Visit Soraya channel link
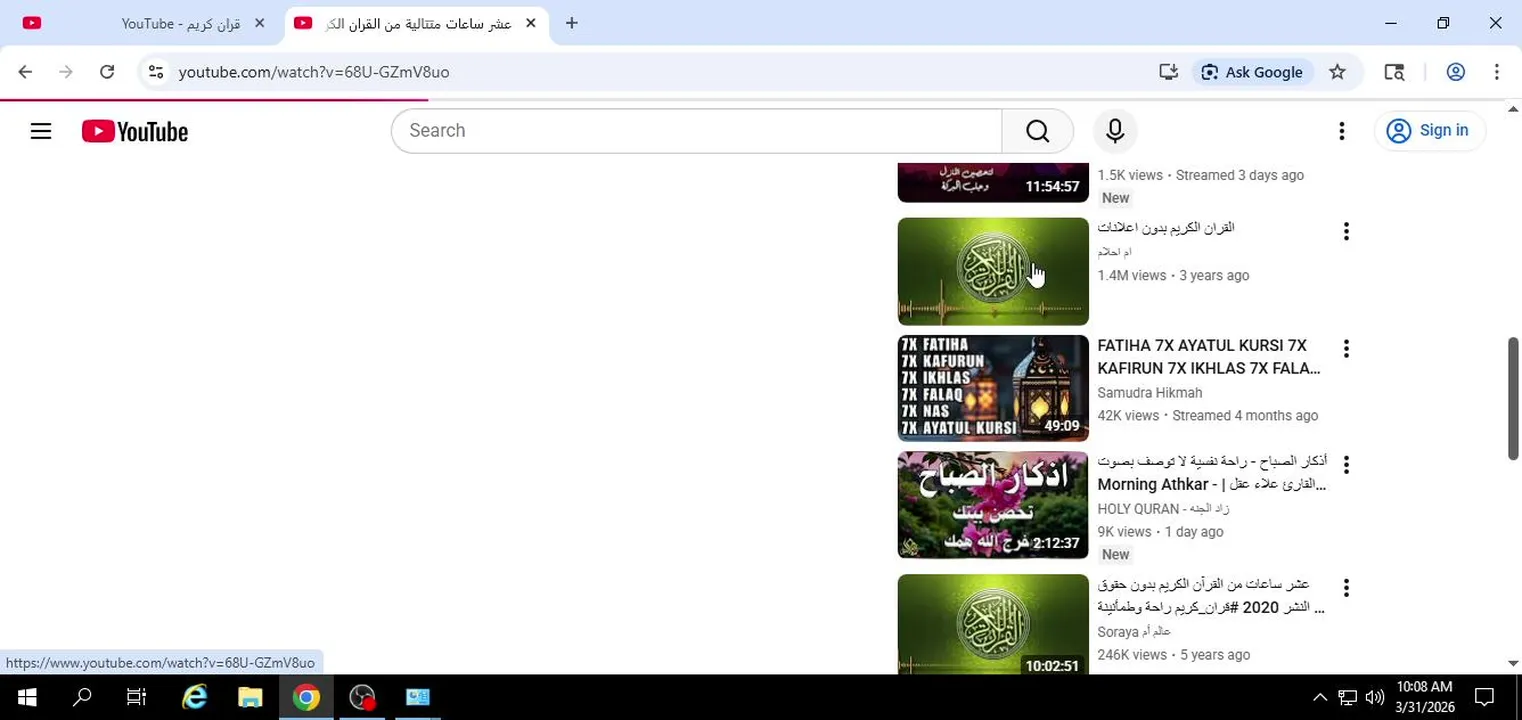This screenshot has height=720, width=1522. (1134, 632)
